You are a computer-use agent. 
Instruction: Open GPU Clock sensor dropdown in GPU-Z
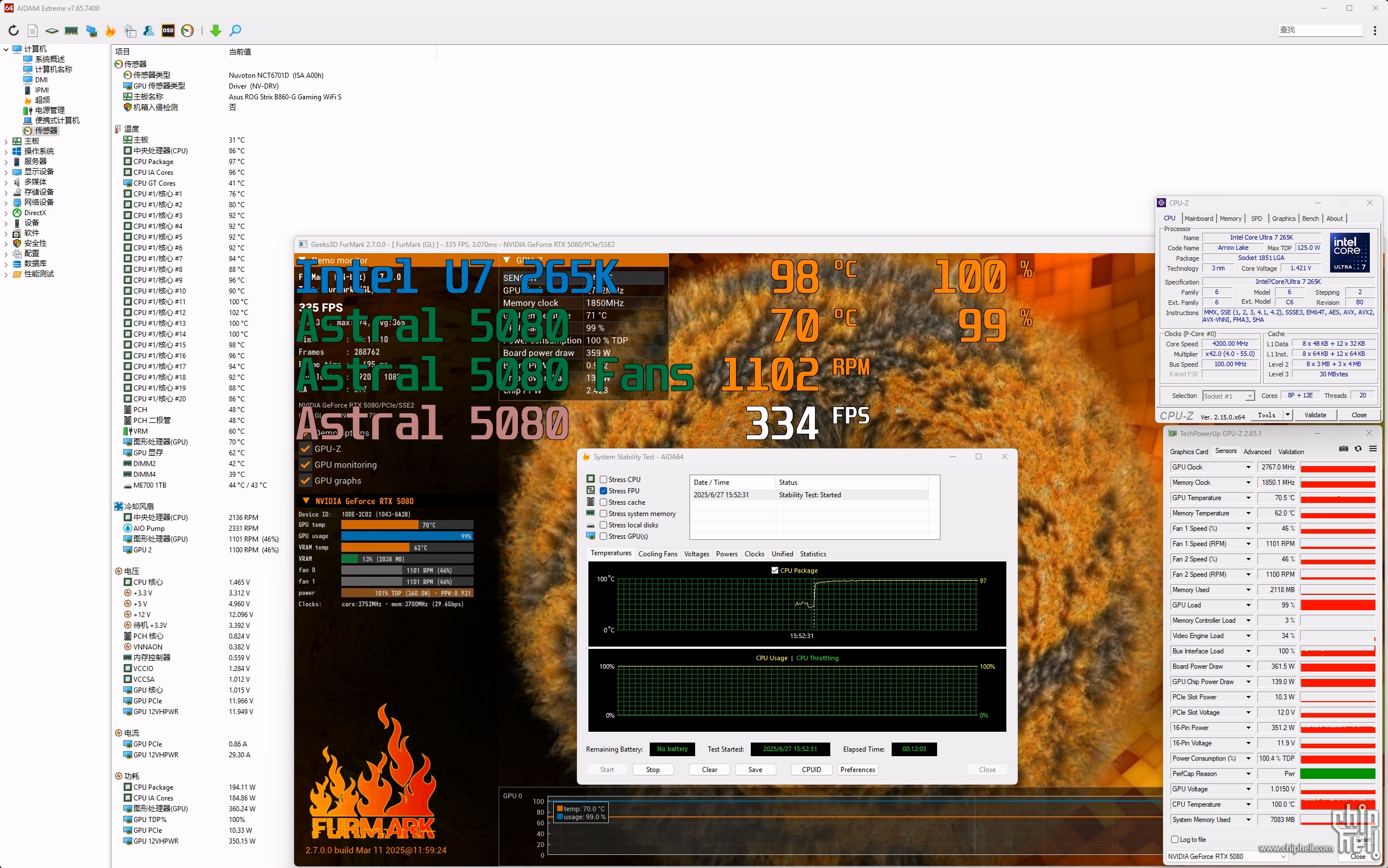[x=1248, y=467]
